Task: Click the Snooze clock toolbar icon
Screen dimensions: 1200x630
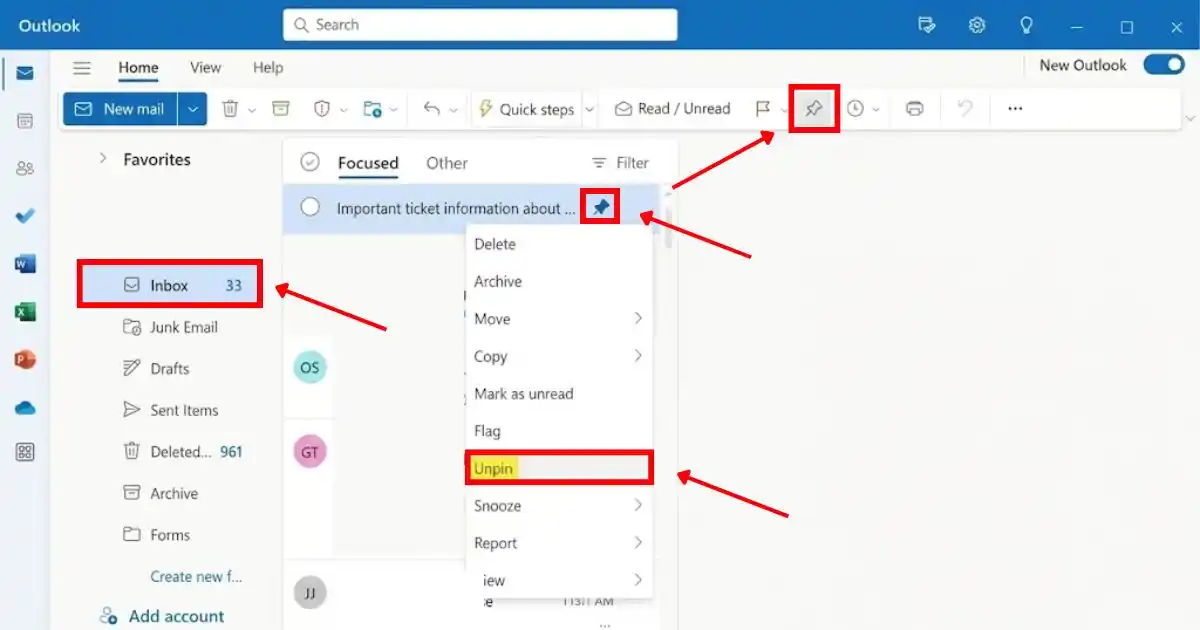Action: (855, 109)
